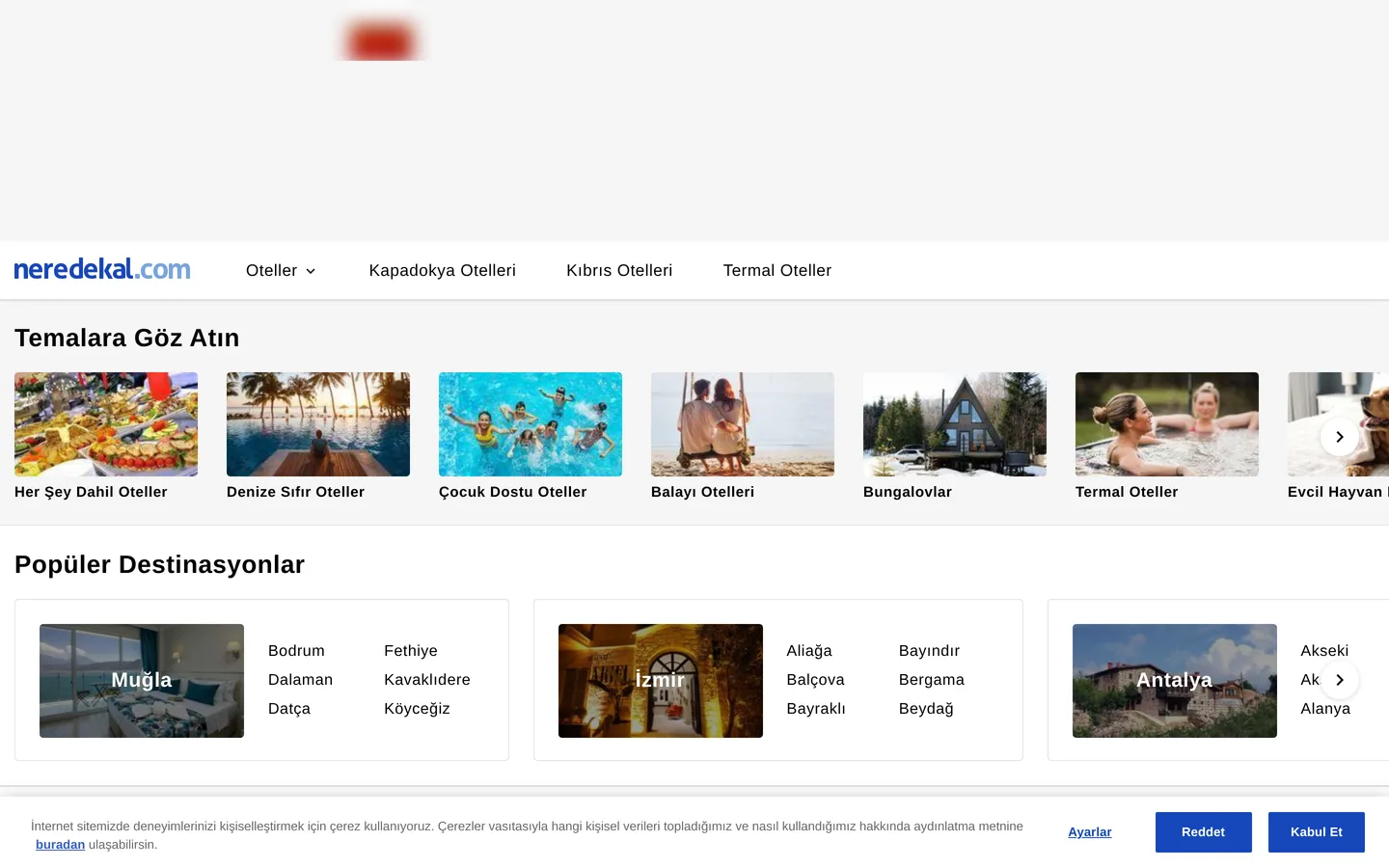Click the neredekal.com logo
The image size is (1389, 868).
[x=102, y=269]
